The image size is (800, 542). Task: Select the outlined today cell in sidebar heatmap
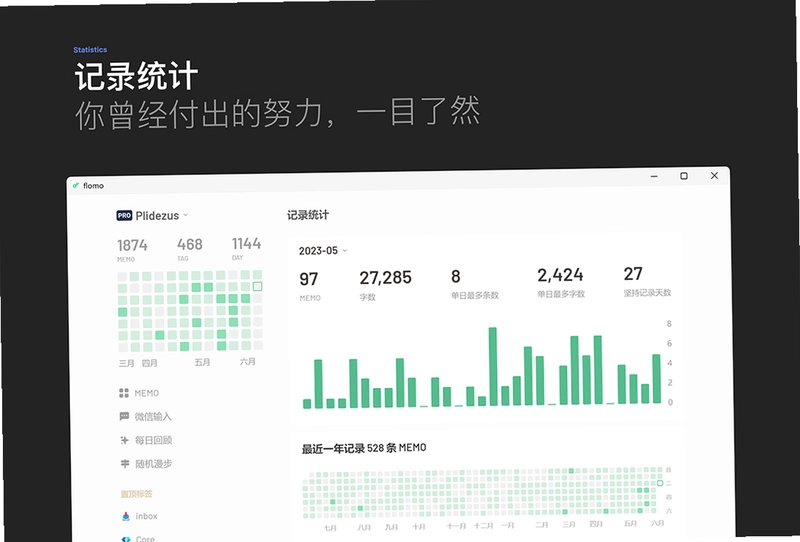coord(258,286)
